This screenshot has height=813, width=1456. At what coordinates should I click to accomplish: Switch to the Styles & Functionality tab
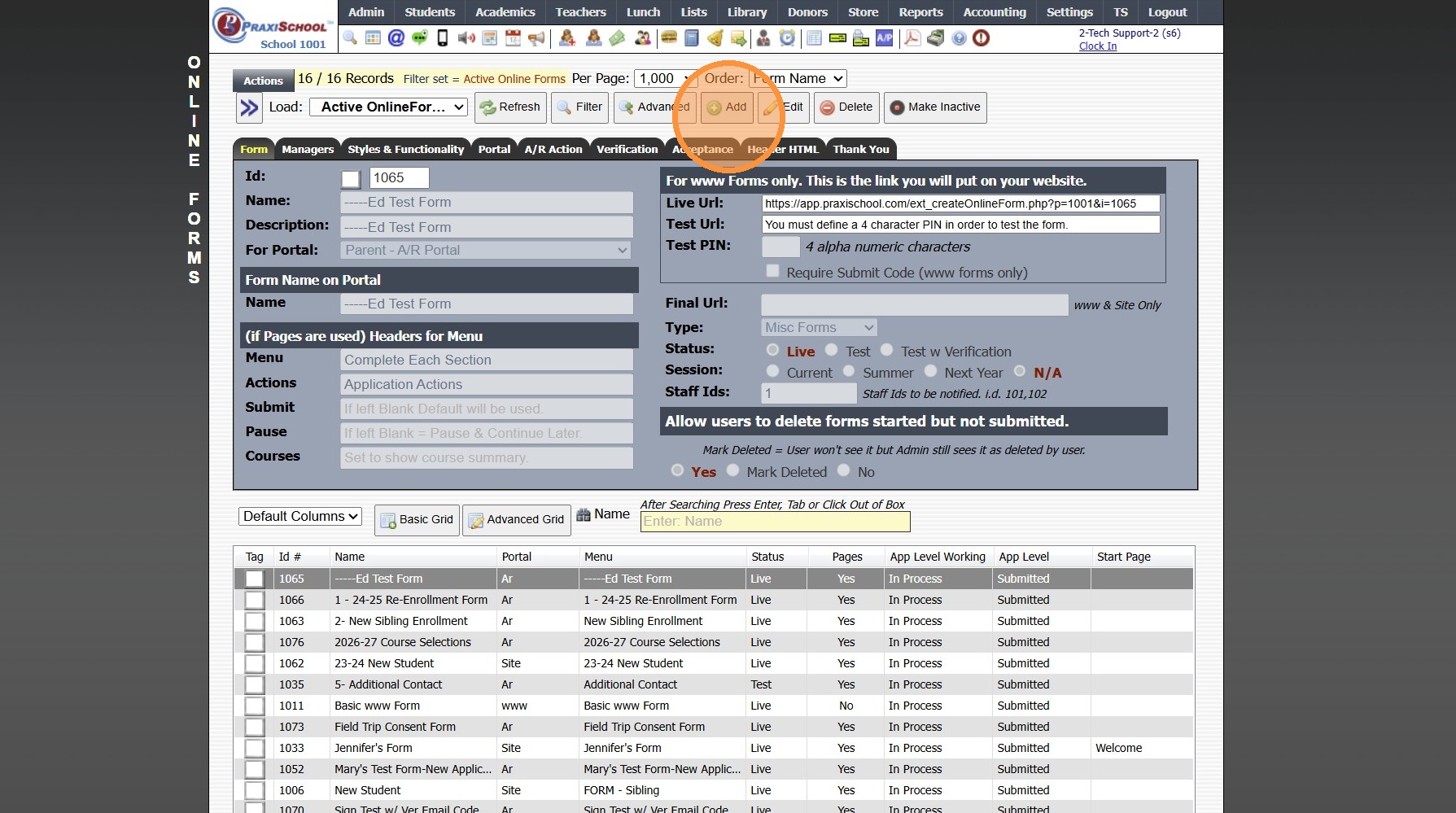click(405, 149)
